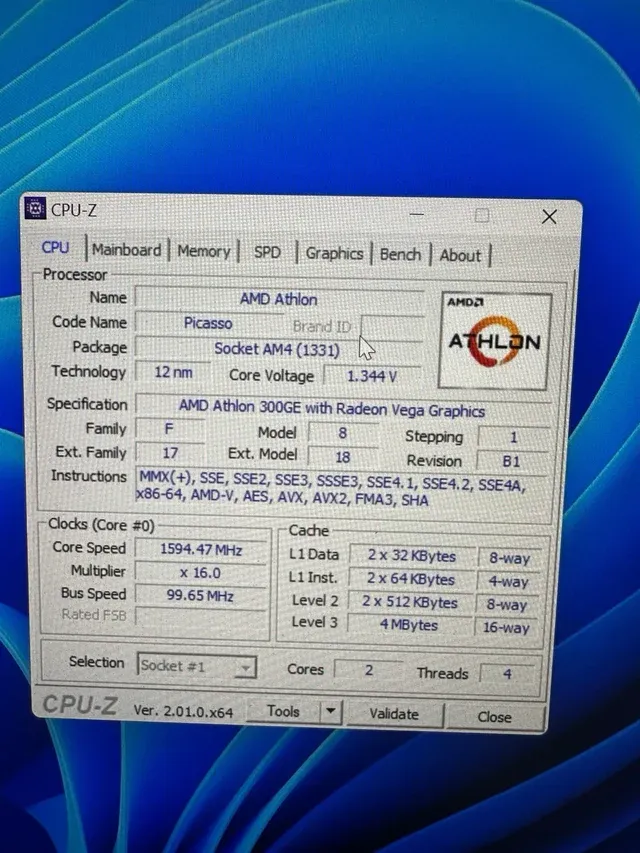The height and width of the screenshot is (853, 640).
Task: Minimize the CPU-Z window
Action: 417,214
